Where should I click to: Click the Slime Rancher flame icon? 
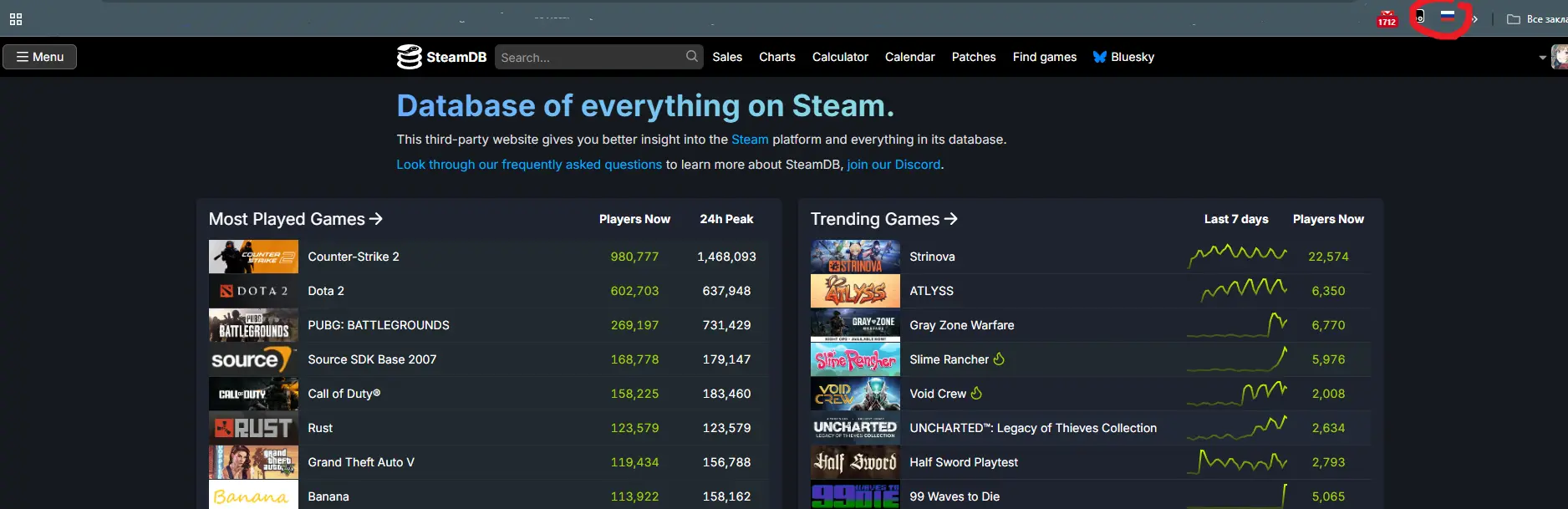pos(999,359)
